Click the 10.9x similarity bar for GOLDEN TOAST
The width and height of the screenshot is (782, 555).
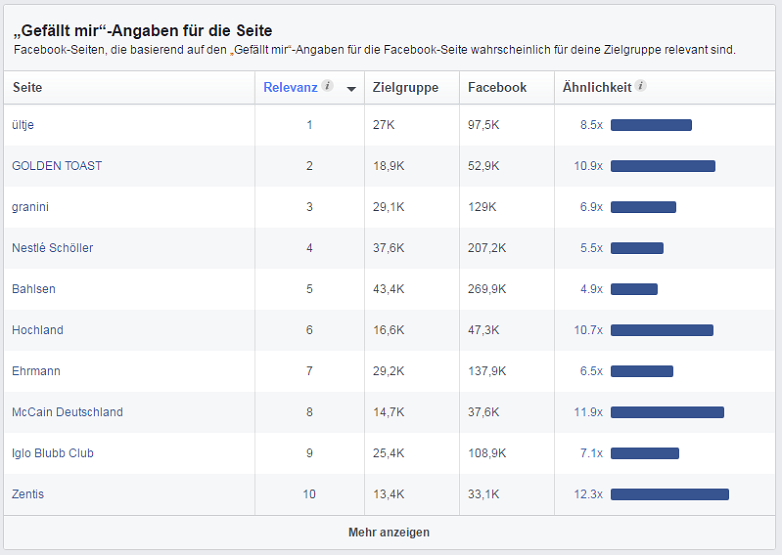[x=663, y=166]
